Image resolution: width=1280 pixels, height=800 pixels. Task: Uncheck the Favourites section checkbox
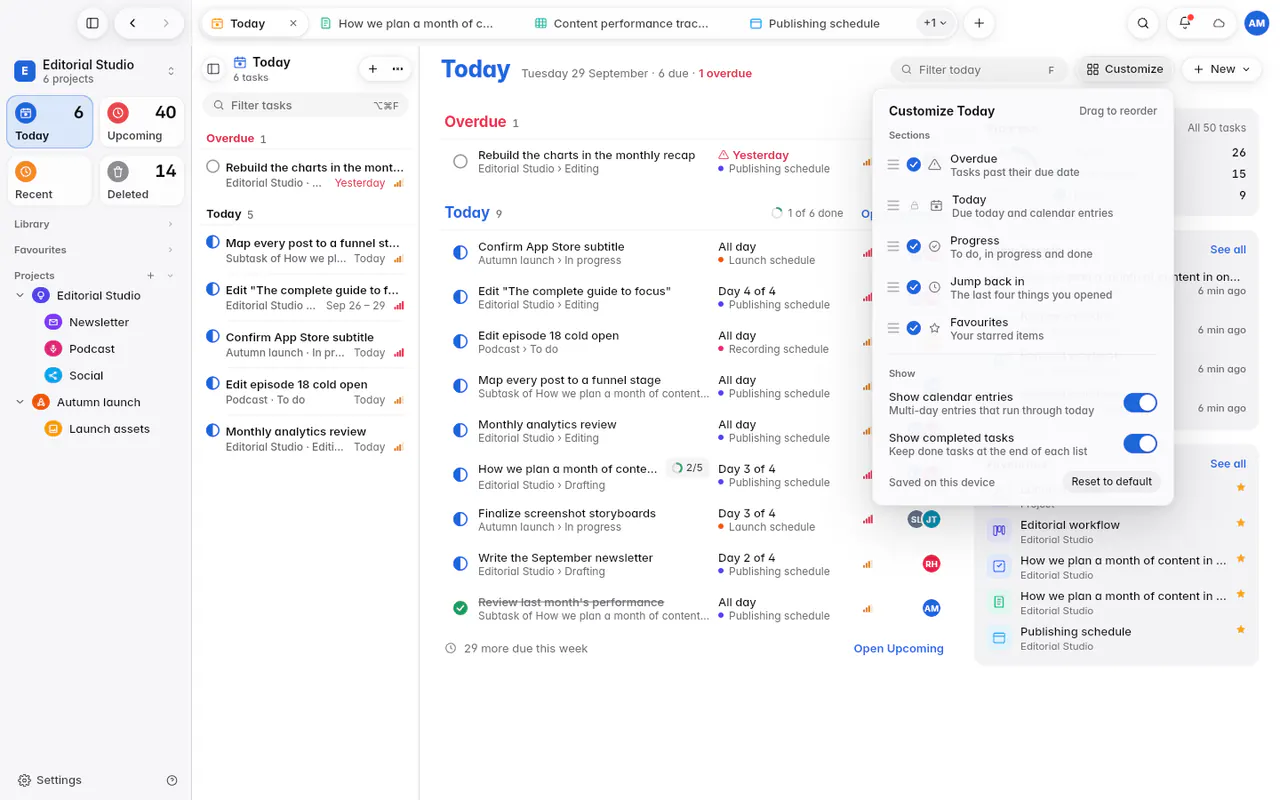click(914, 328)
